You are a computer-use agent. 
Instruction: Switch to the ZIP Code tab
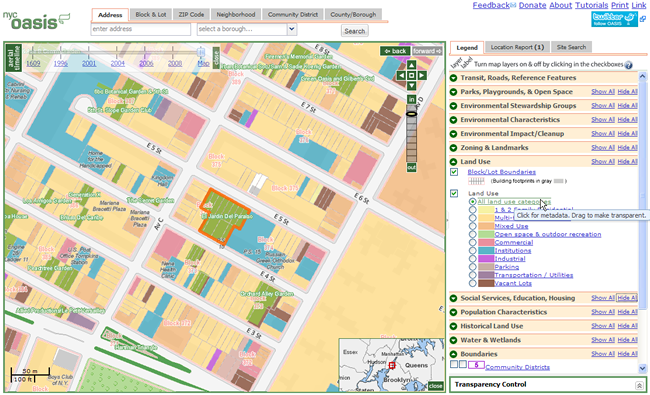tap(191, 15)
